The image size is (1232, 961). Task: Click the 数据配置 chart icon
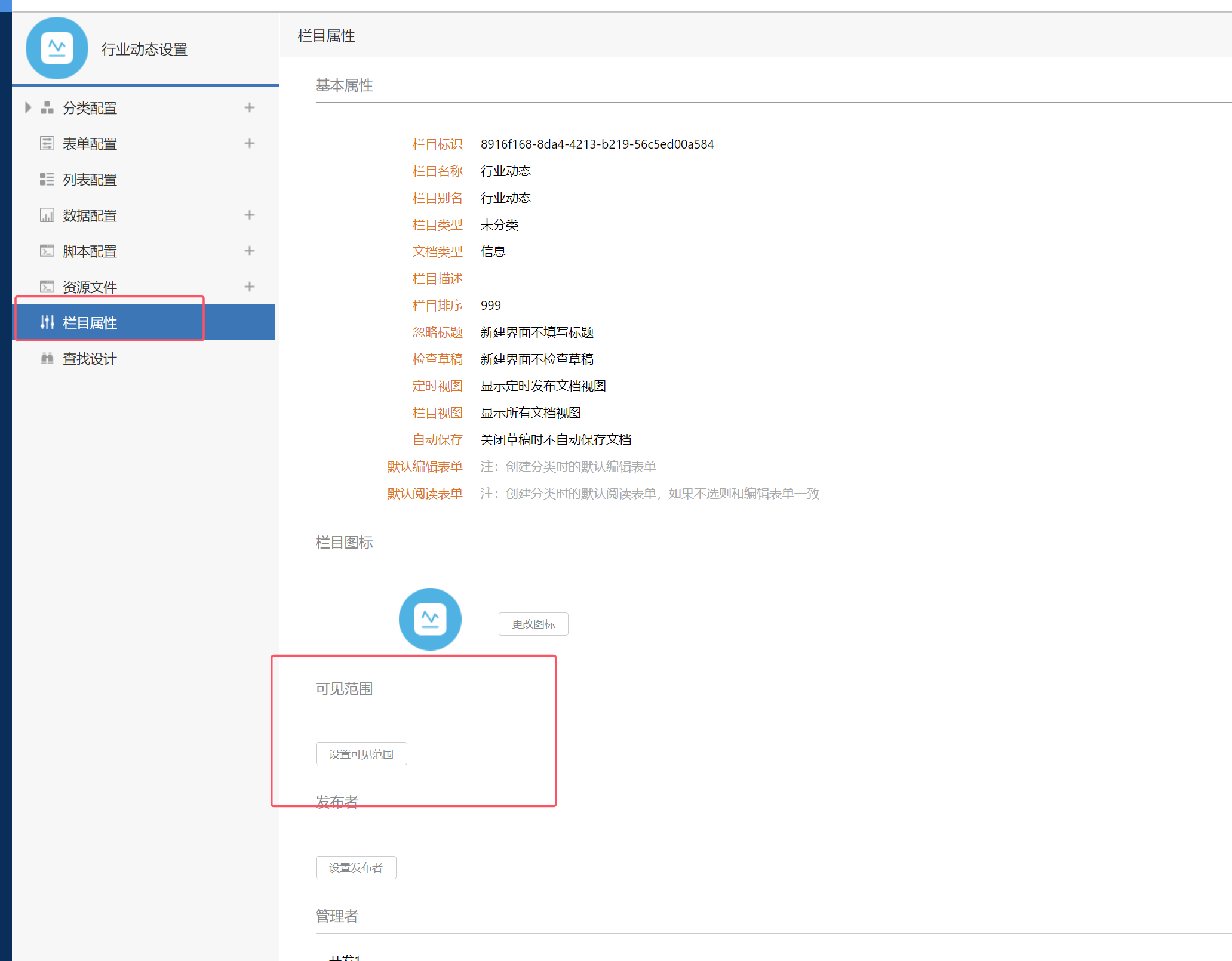click(47, 215)
